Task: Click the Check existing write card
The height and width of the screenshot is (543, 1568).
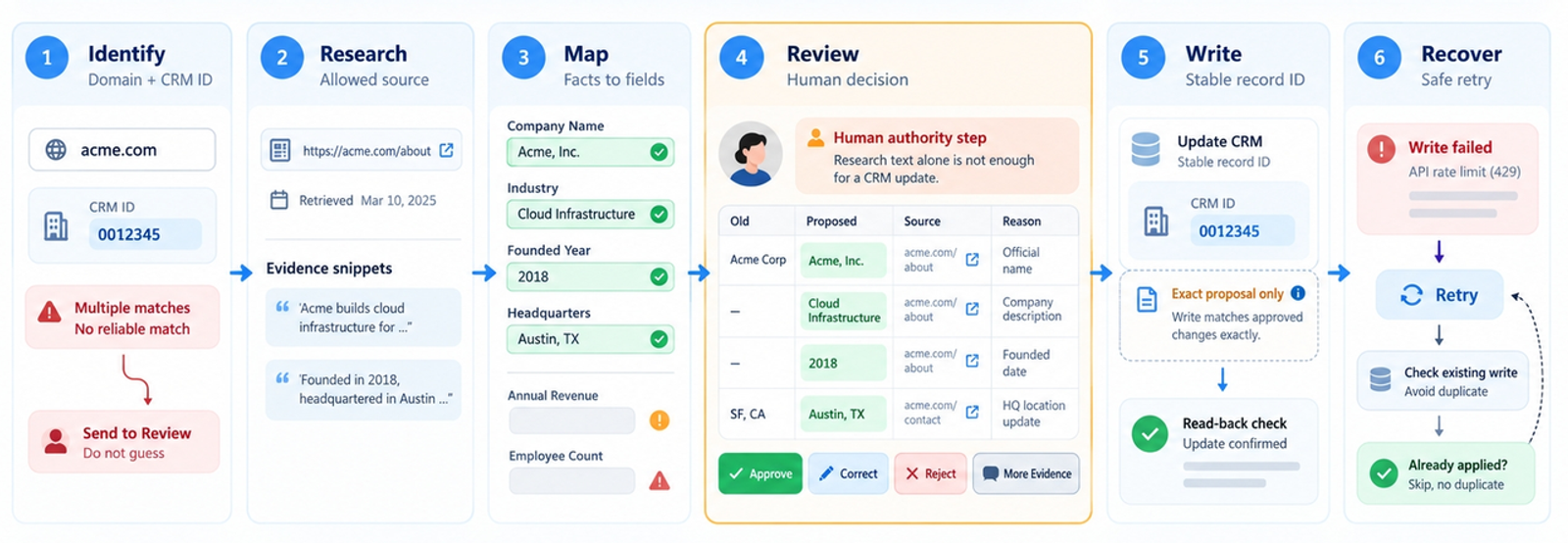Action: click(x=1443, y=380)
